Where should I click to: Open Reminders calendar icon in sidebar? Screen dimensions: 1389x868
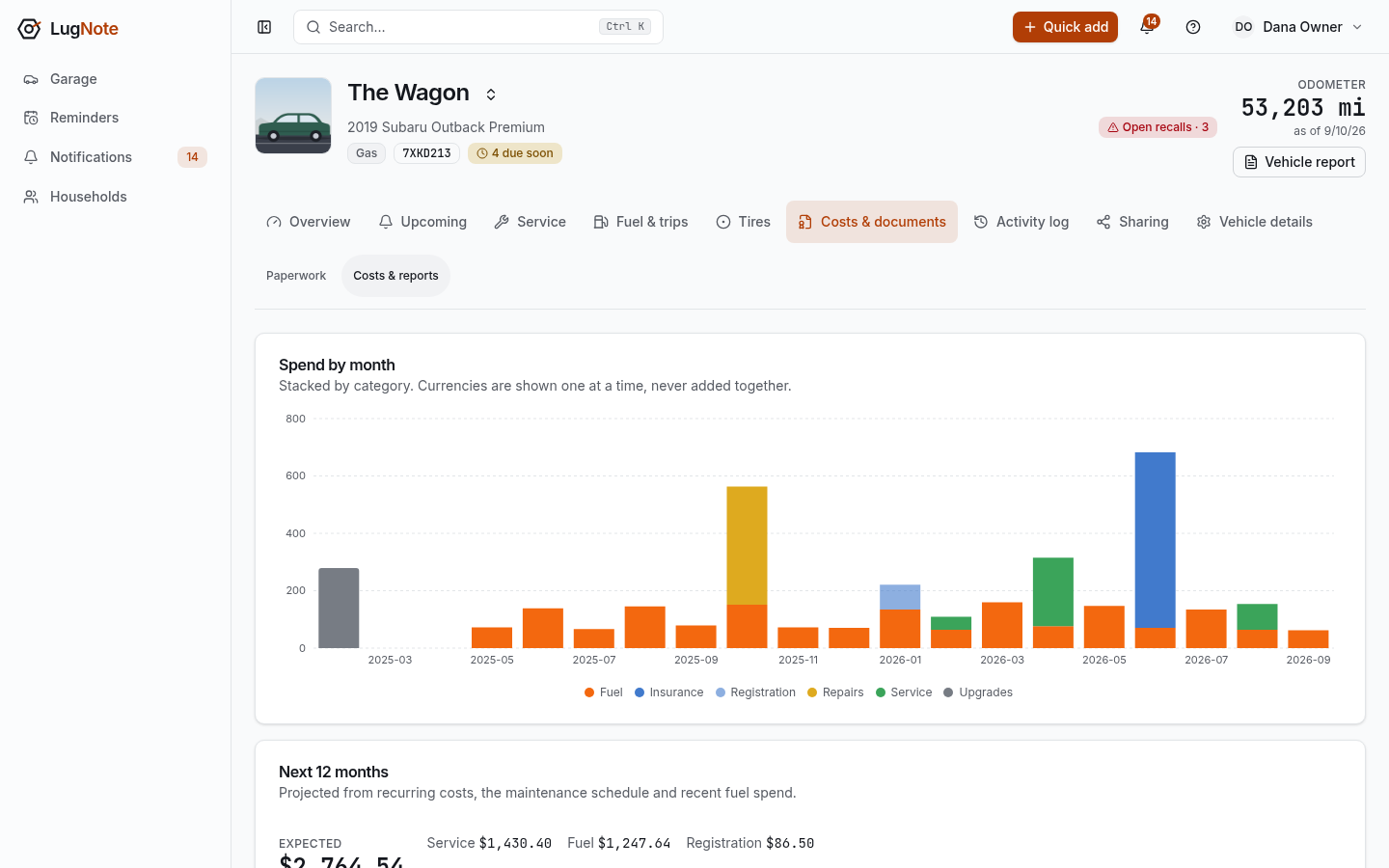pos(31,118)
